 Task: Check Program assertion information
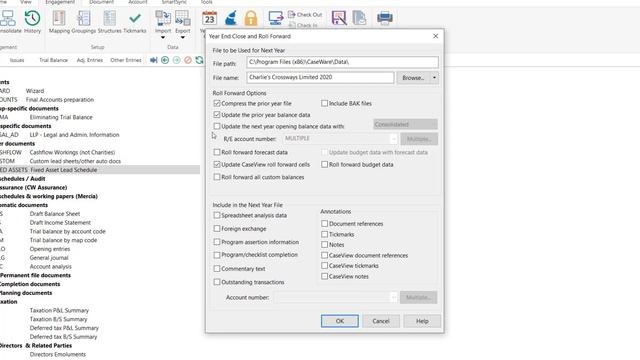pyautogui.click(x=217, y=242)
